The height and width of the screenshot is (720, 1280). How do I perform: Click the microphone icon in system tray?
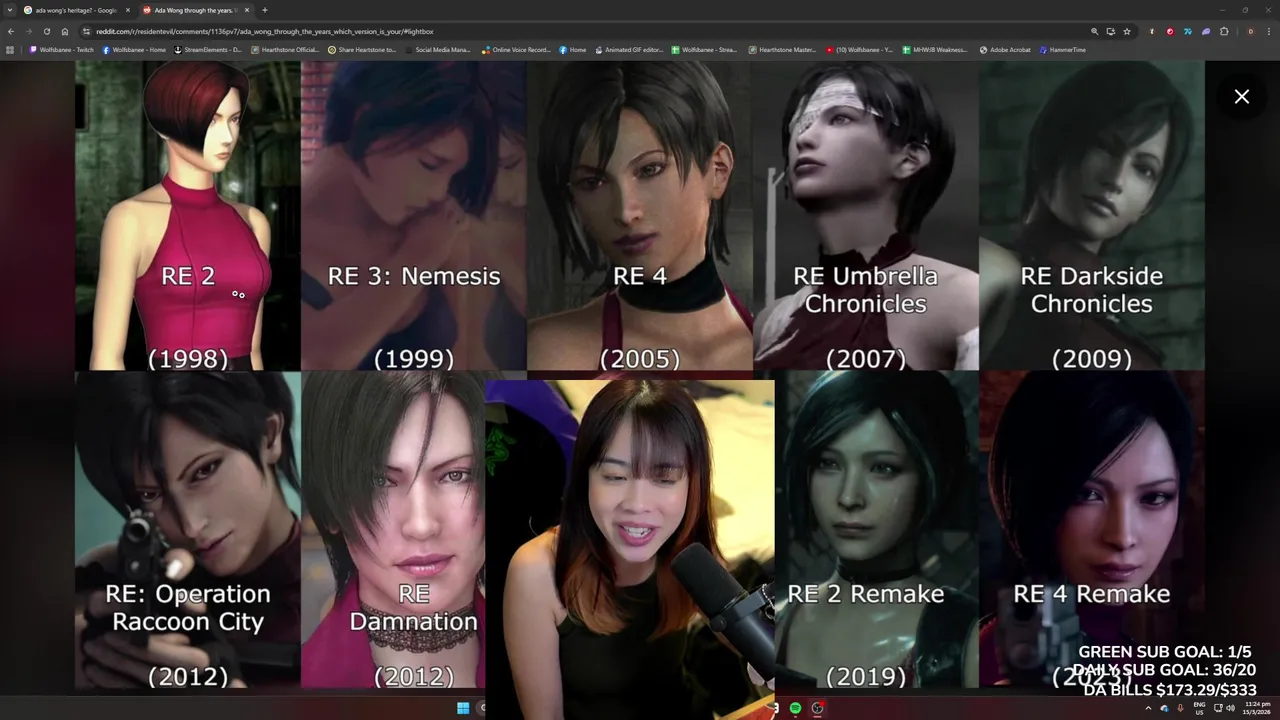tap(1181, 708)
